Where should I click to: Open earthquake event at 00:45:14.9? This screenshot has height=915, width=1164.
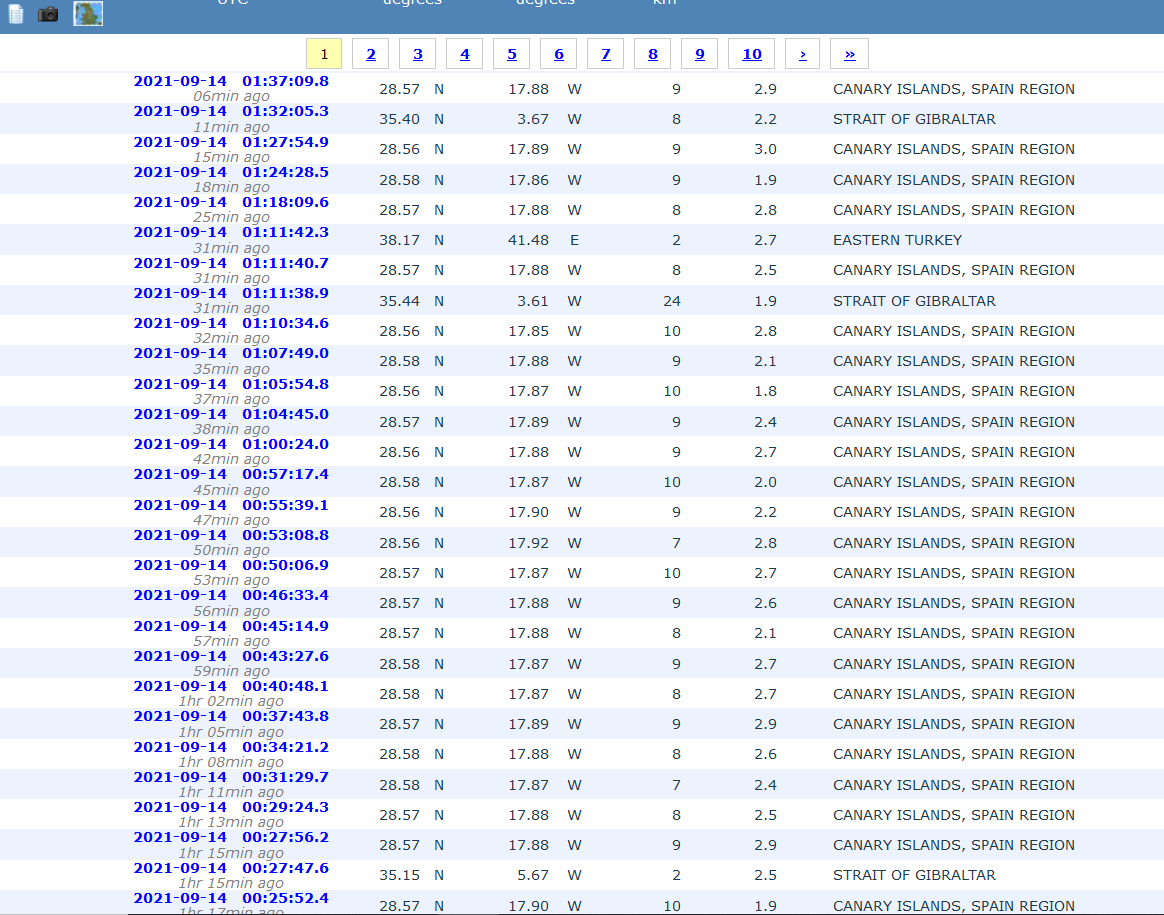pos(231,626)
